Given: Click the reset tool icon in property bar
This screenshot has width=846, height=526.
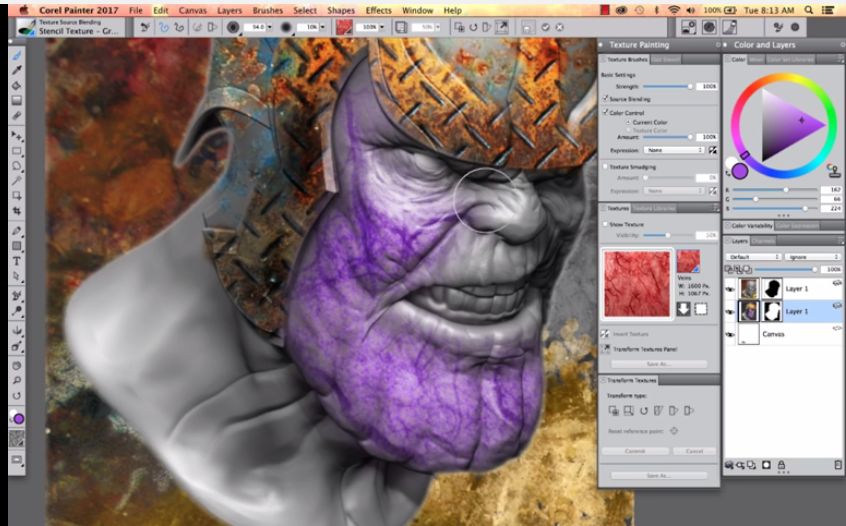Looking at the screenshot, I should click(x=145, y=27).
